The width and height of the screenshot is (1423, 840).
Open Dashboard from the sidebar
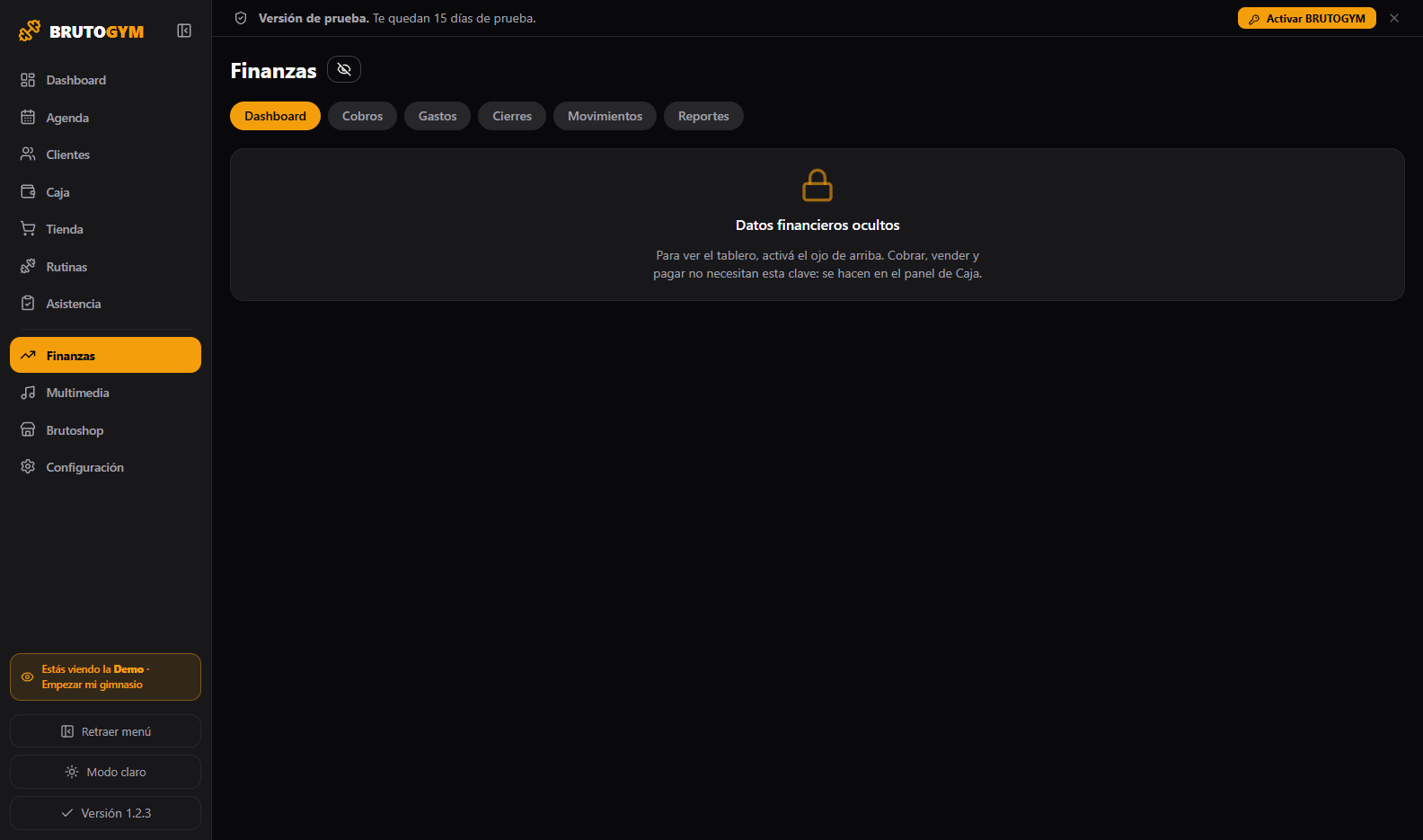tap(105, 80)
